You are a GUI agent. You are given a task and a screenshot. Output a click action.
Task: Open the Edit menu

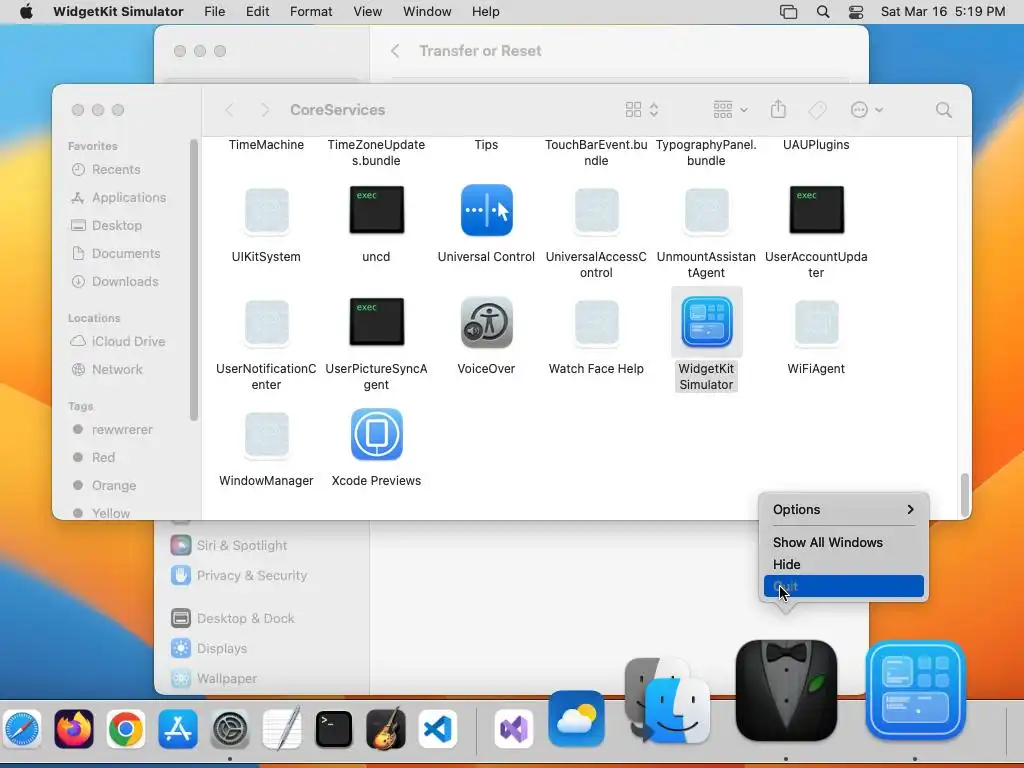(257, 12)
